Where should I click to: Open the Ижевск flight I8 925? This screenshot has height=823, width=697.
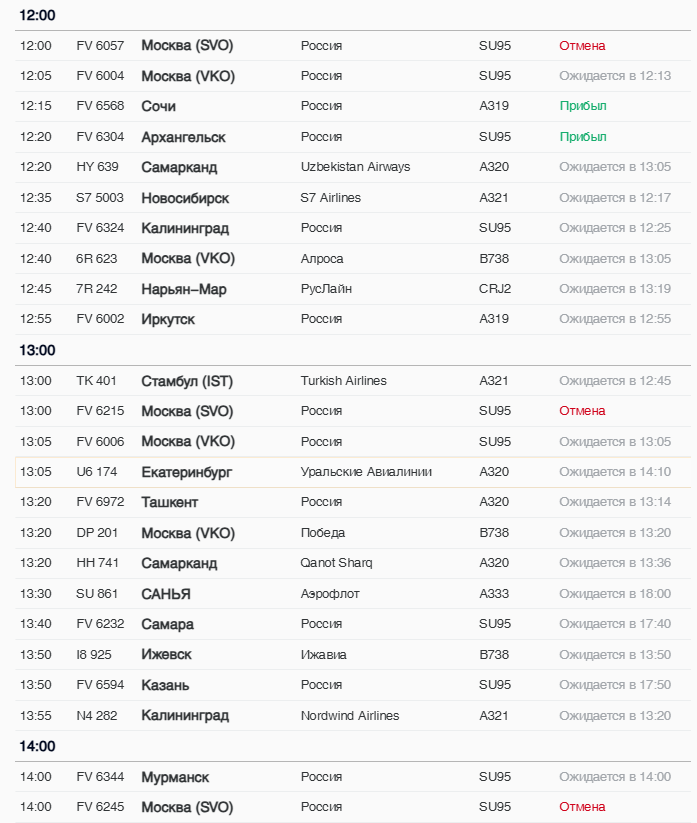(166, 655)
